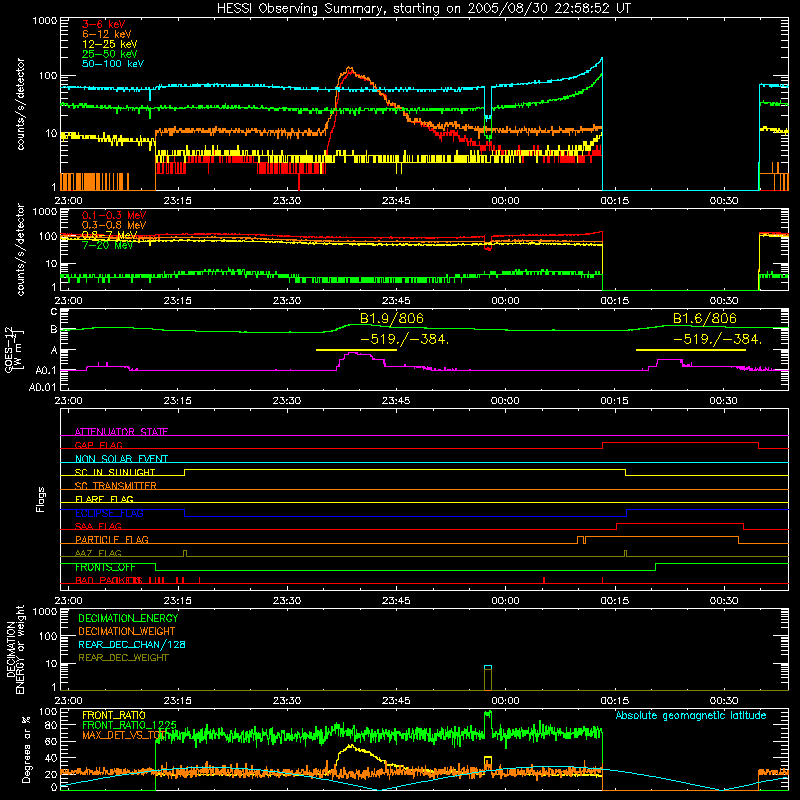The width and height of the screenshot is (800, 800).
Task: Click the DECIMATION_WEIGHT legend label
Action: pyautogui.click(x=127, y=631)
